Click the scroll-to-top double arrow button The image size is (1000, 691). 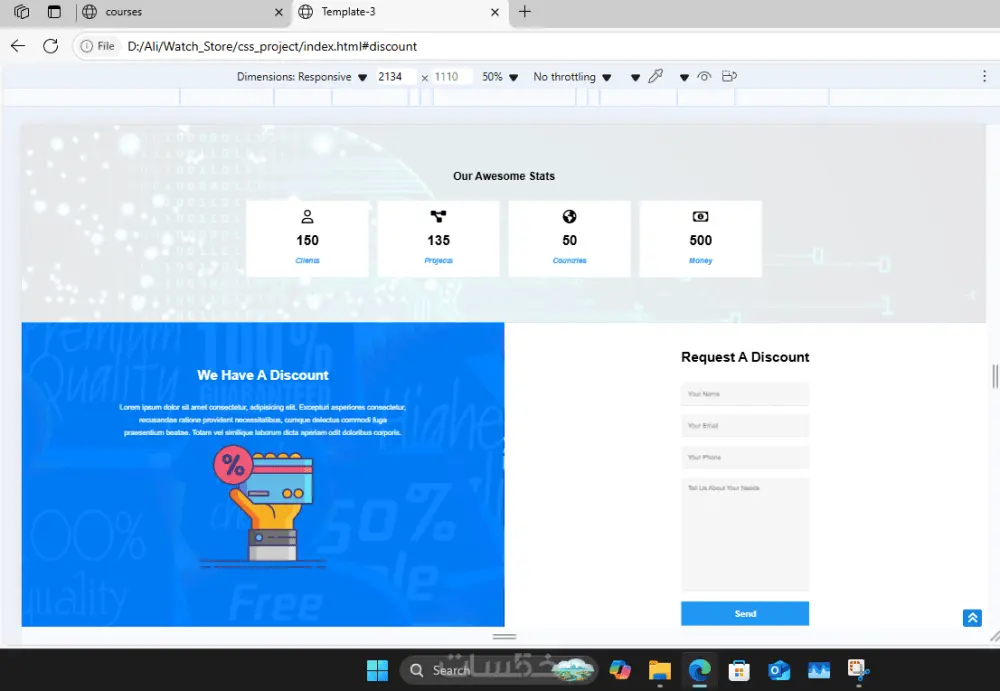972,618
